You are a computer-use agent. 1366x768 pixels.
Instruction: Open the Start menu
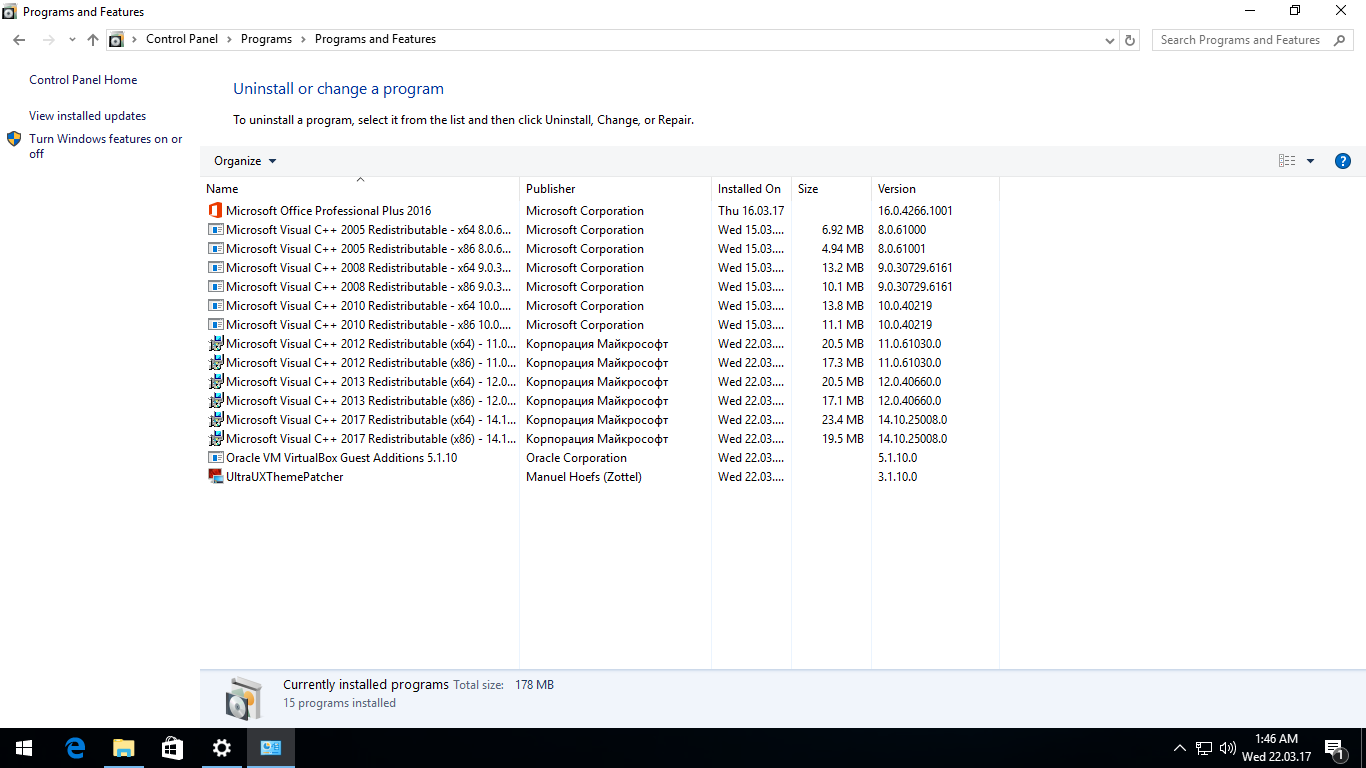pos(24,748)
